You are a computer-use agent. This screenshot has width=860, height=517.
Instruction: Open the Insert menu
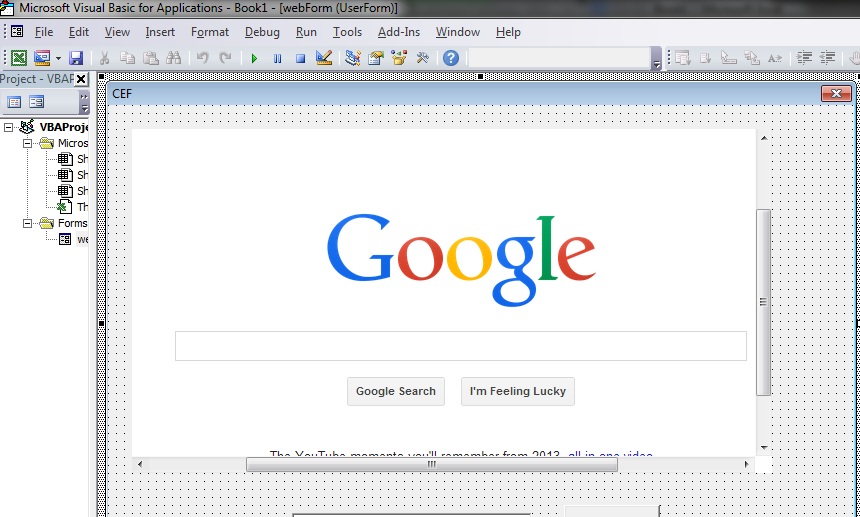point(160,32)
